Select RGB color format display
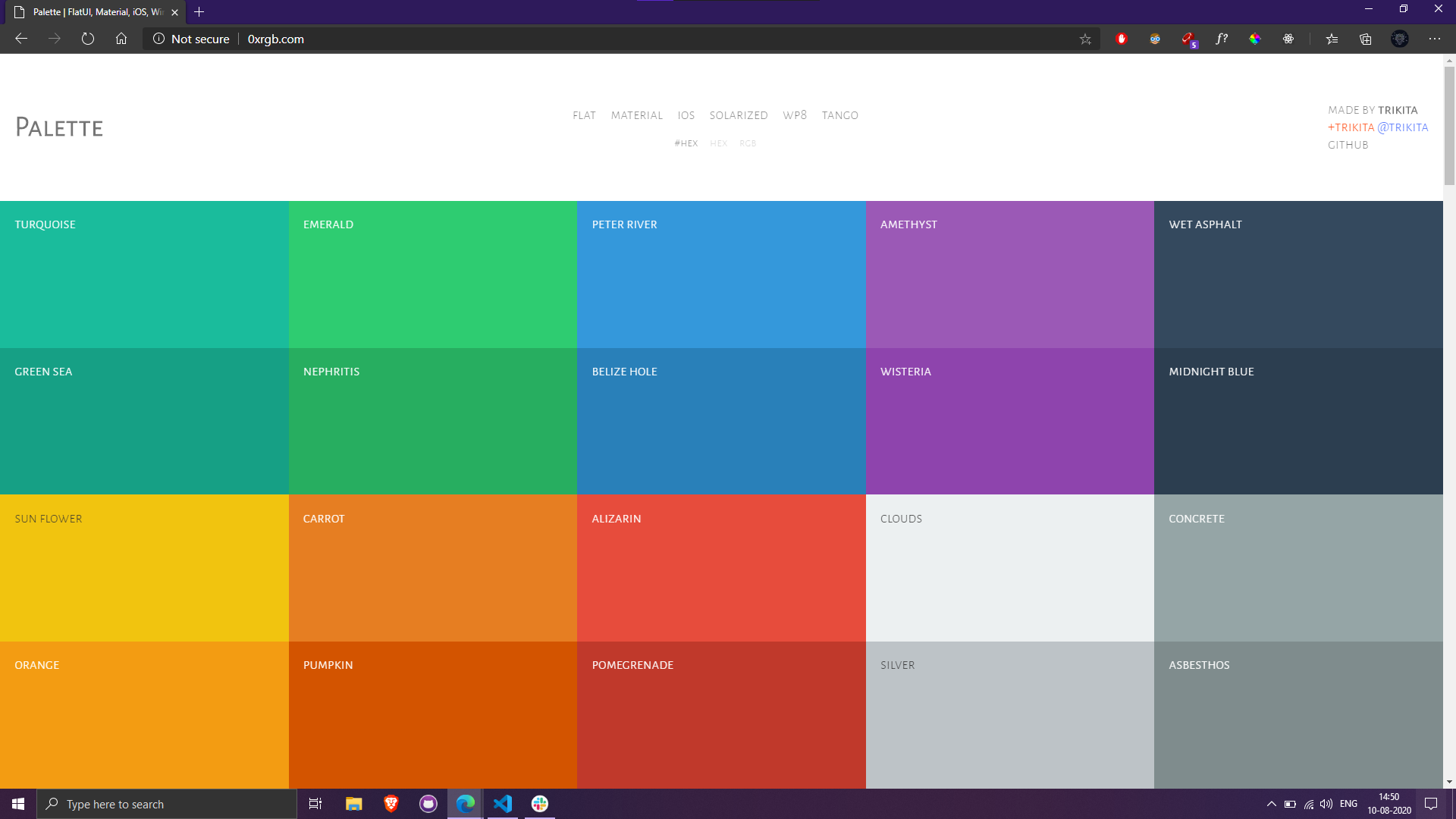1456x819 pixels. (748, 142)
